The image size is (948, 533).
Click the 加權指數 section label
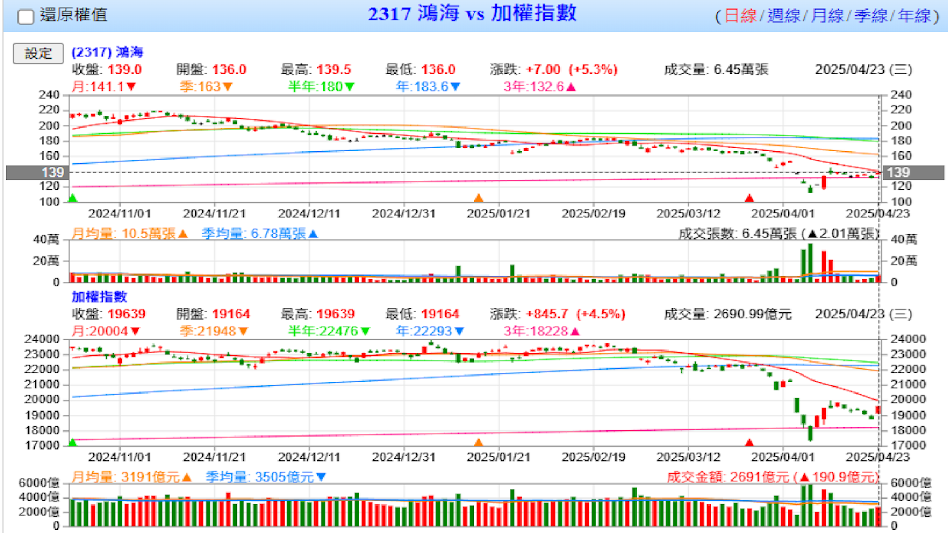tap(99, 297)
